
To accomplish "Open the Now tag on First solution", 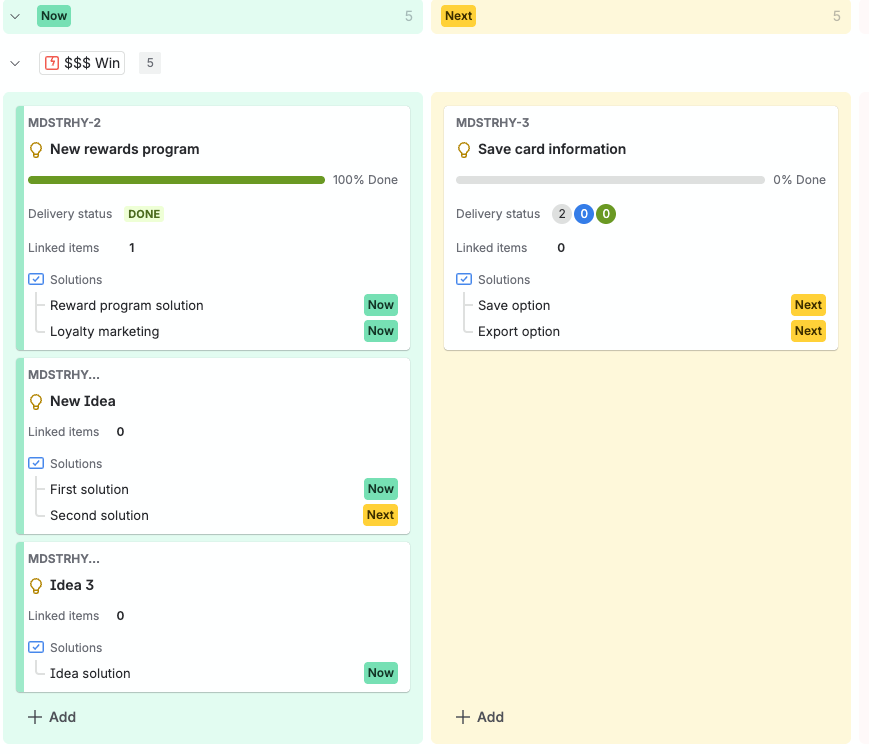I will point(381,489).
